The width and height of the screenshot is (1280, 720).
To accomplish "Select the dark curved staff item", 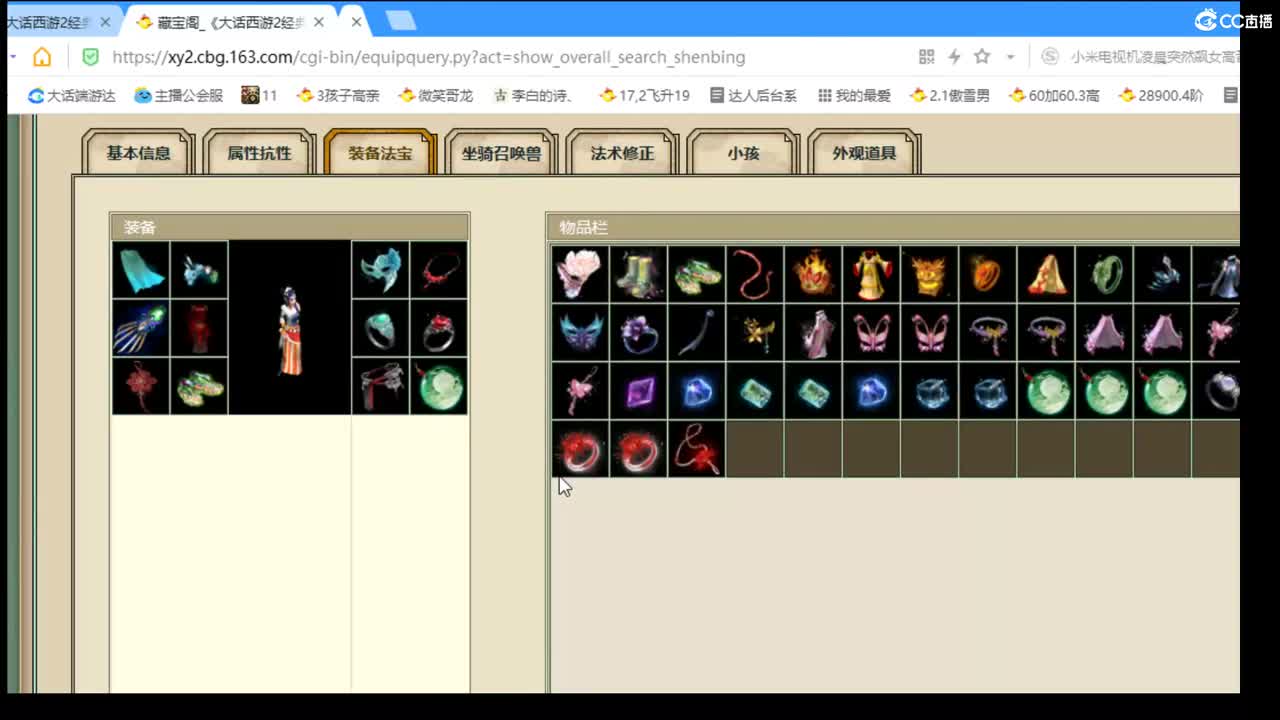I will (696, 332).
